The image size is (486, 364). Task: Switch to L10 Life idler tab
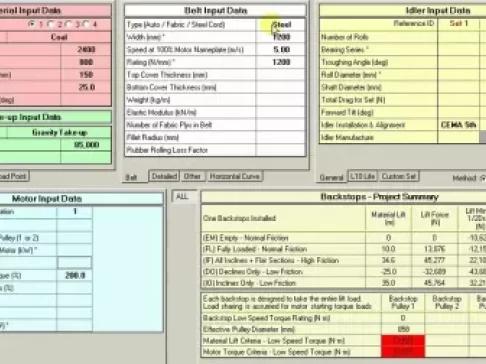pyautogui.click(x=362, y=176)
